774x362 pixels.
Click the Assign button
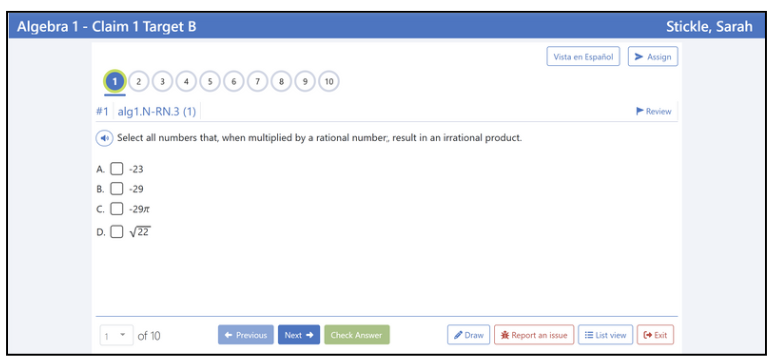(653, 57)
